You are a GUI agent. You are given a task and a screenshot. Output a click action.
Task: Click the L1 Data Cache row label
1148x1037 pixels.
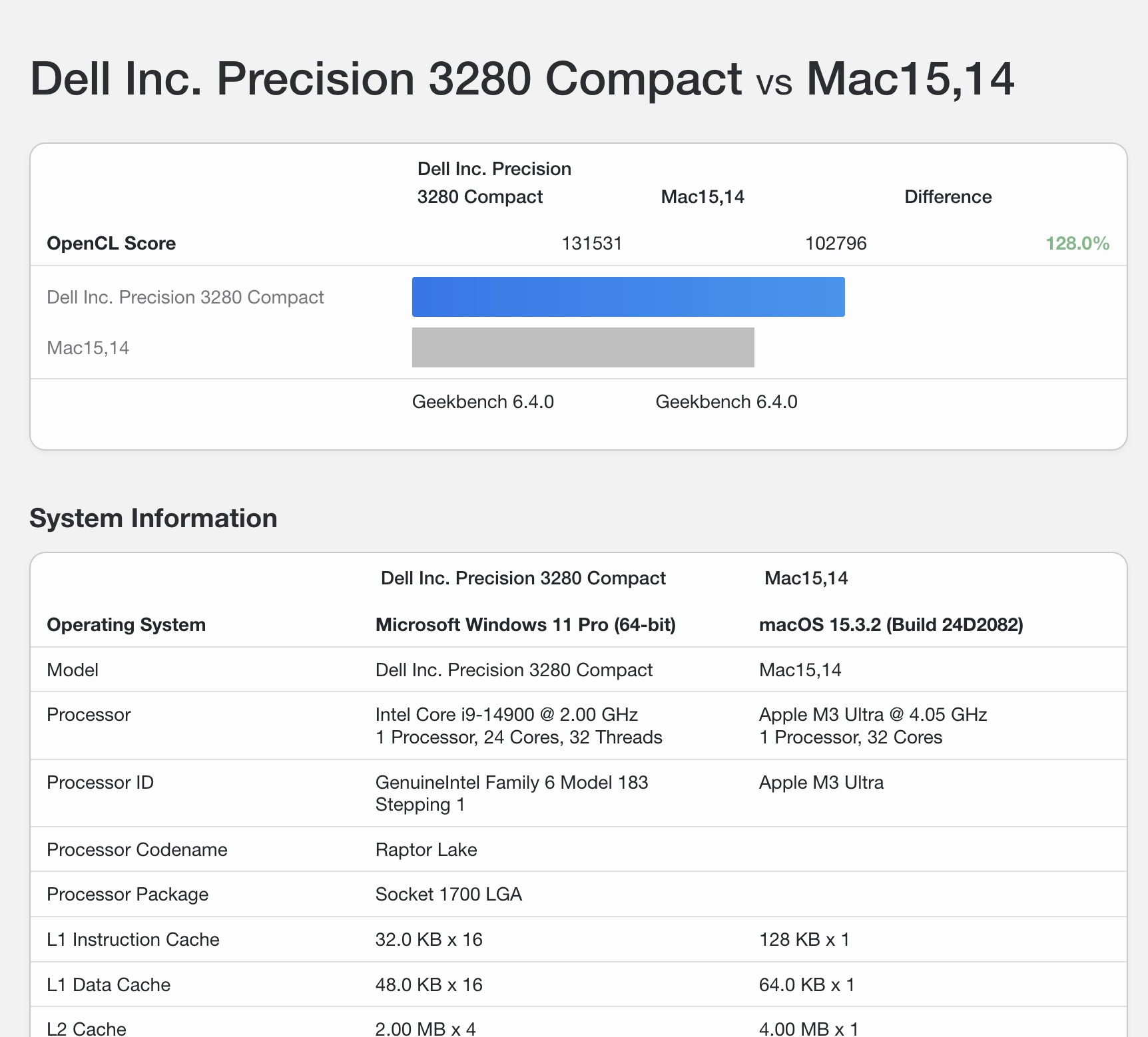click(x=109, y=985)
